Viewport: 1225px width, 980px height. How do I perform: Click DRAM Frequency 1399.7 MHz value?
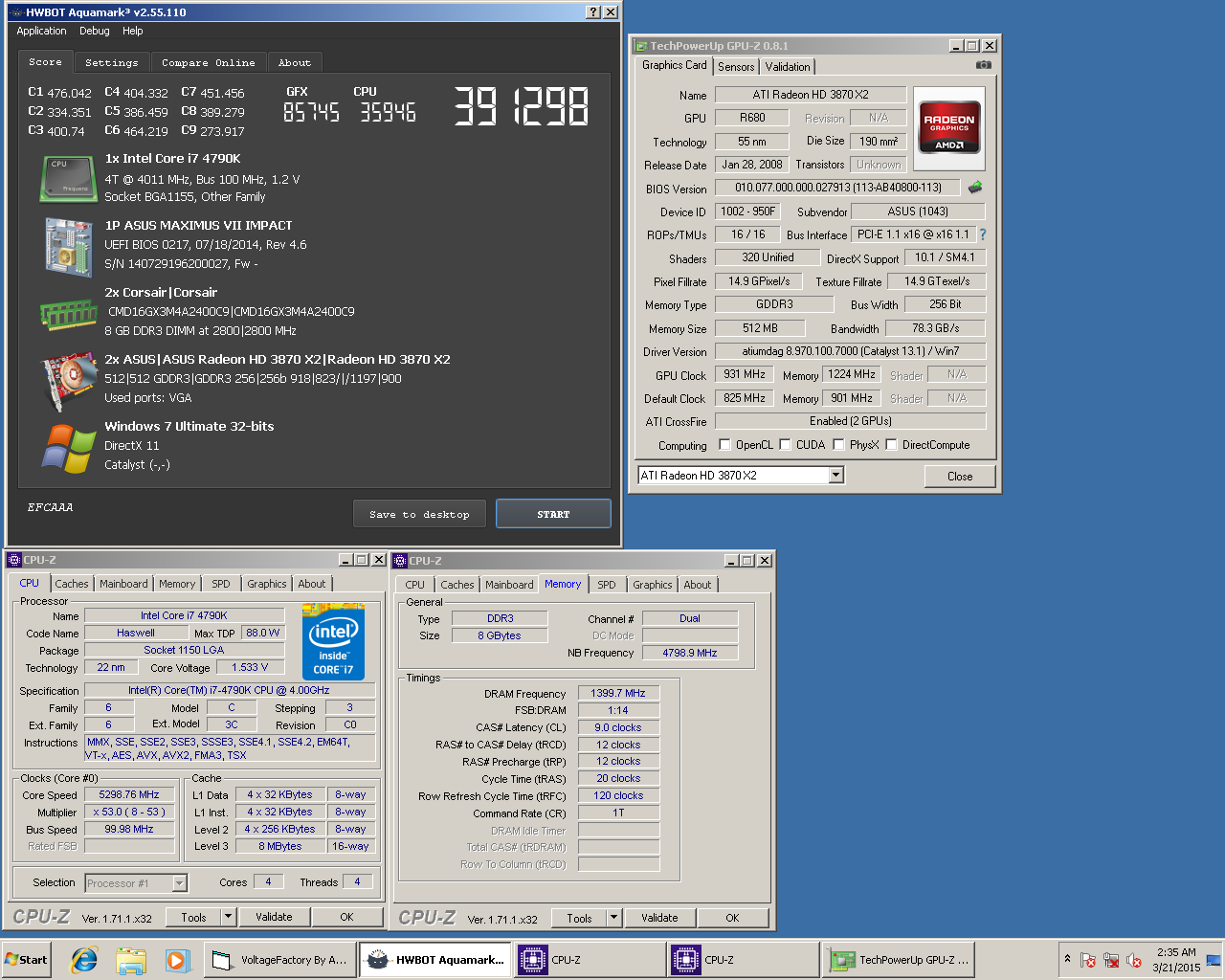pyautogui.click(x=618, y=693)
